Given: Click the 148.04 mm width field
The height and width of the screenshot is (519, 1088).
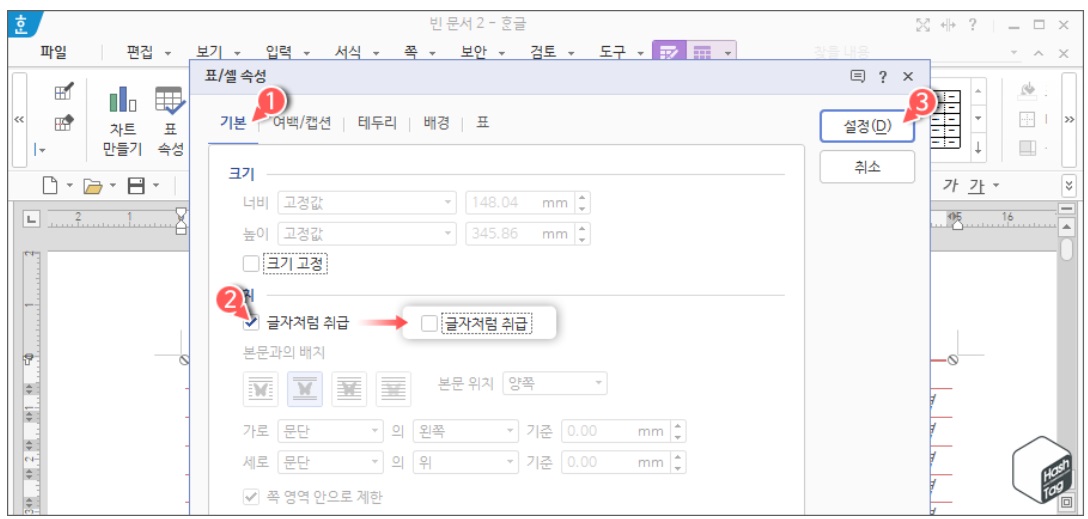Looking at the screenshot, I should coord(520,203).
